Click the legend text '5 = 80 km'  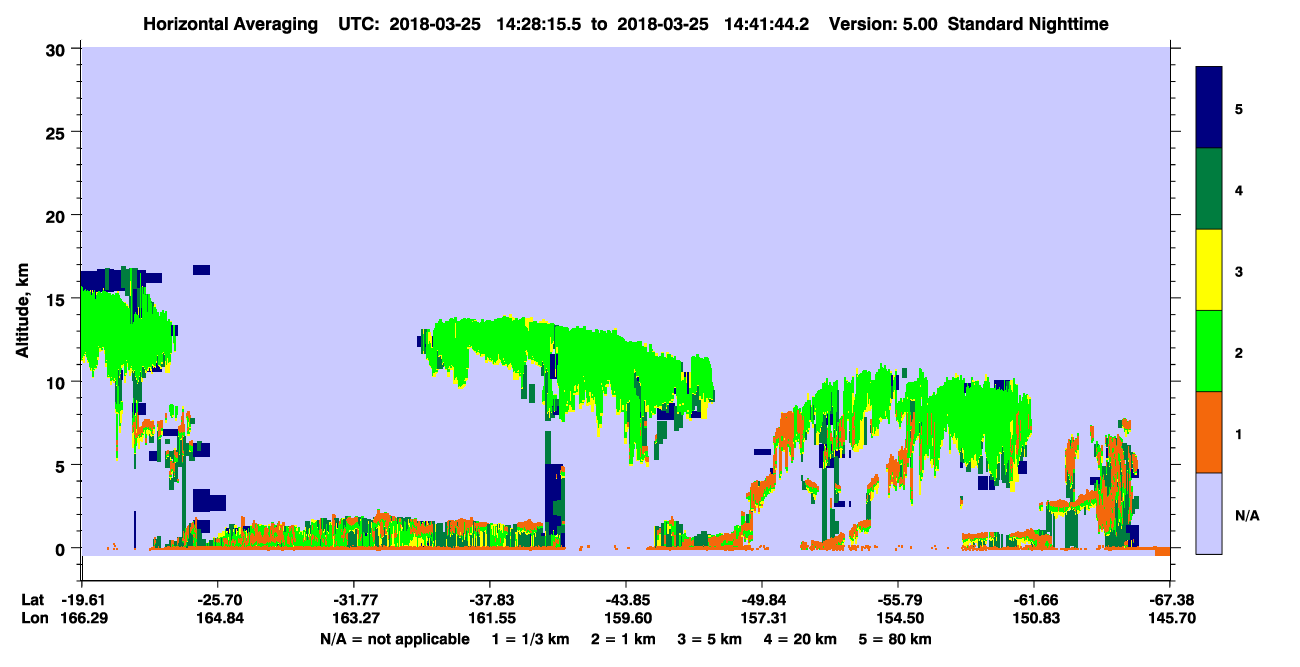pos(897,639)
